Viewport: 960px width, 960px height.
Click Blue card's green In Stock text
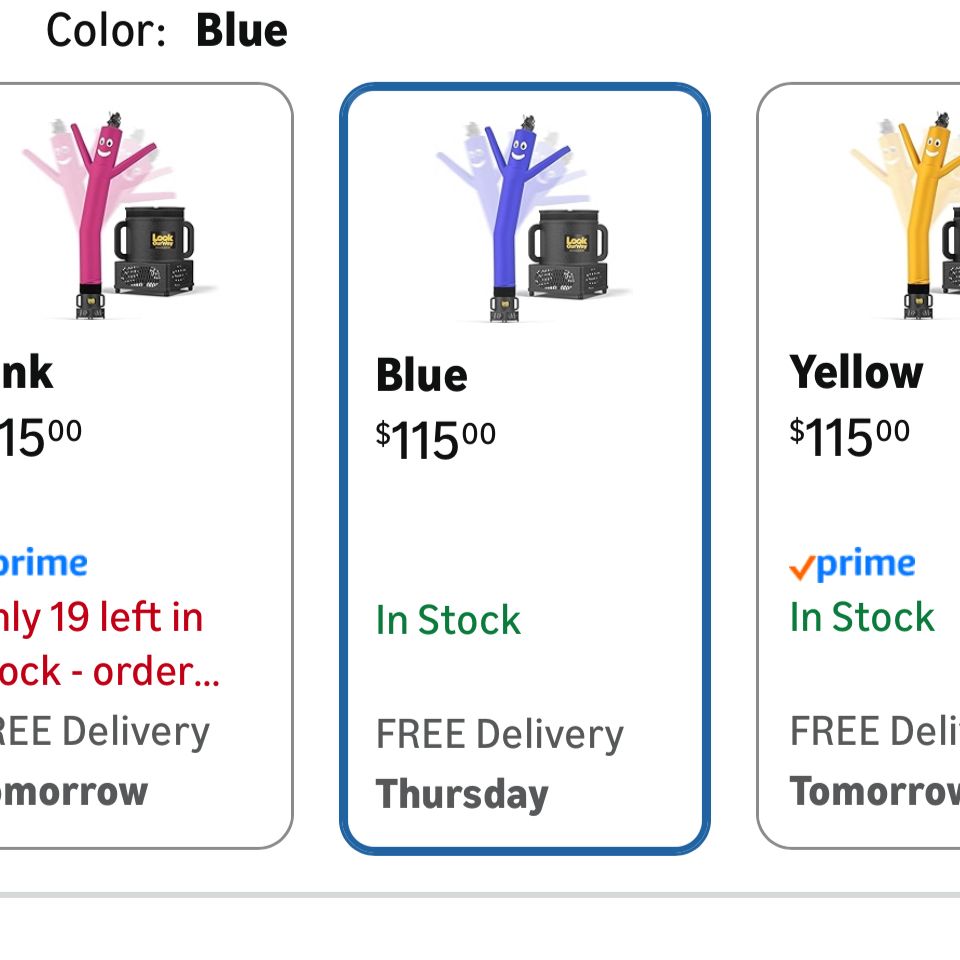448,620
